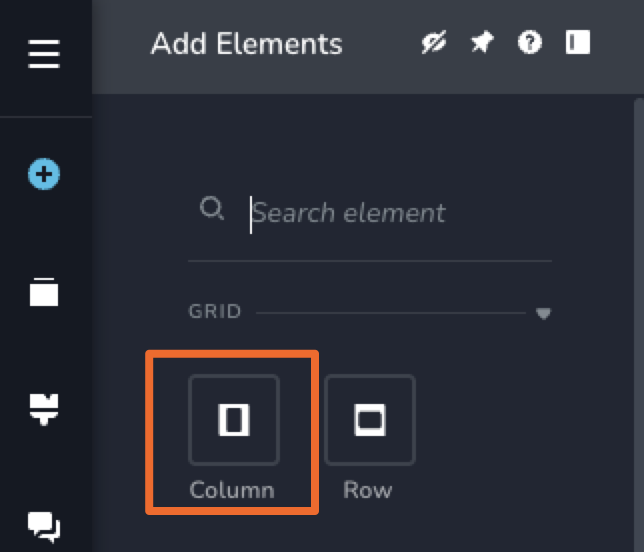Toggle the pin panel icon
The height and width of the screenshot is (552, 644).
point(482,43)
